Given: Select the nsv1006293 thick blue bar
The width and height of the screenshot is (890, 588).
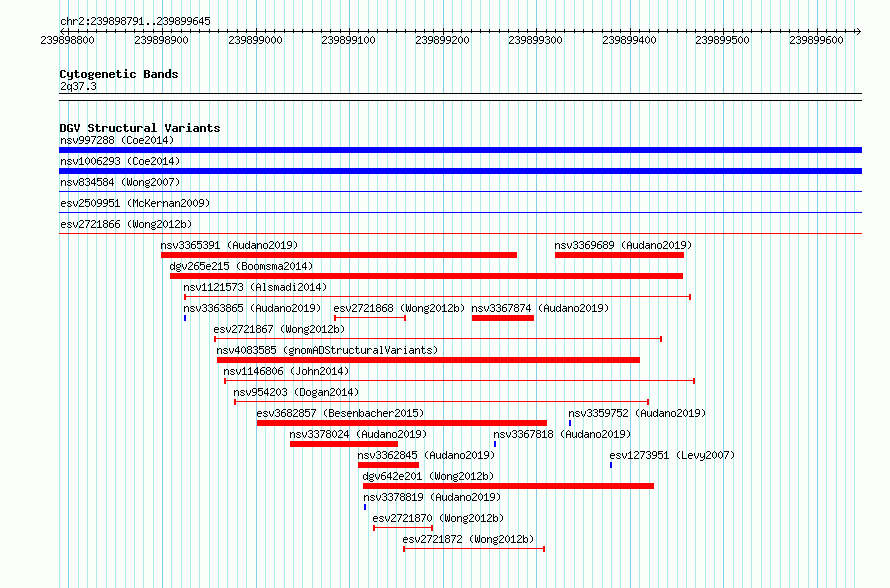Looking at the screenshot, I should [x=460, y=171].
